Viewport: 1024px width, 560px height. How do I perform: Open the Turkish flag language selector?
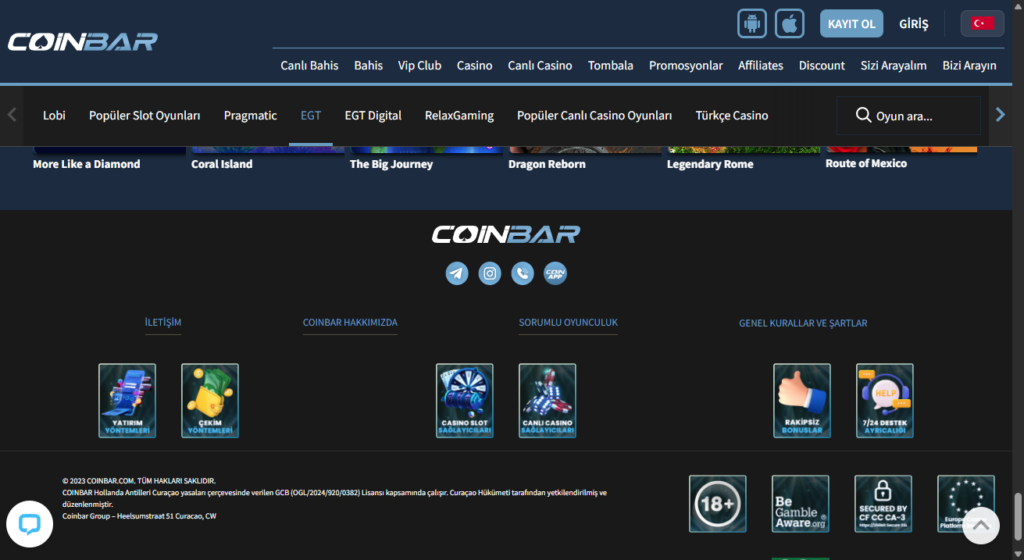(x=982, y=23)
